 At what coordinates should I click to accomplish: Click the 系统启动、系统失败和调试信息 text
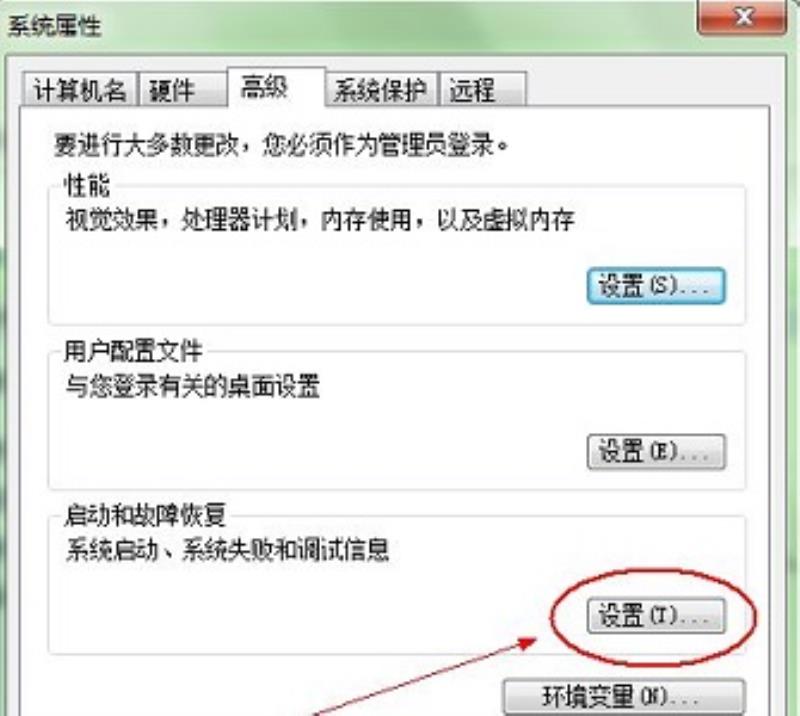[x=227, y=550]
